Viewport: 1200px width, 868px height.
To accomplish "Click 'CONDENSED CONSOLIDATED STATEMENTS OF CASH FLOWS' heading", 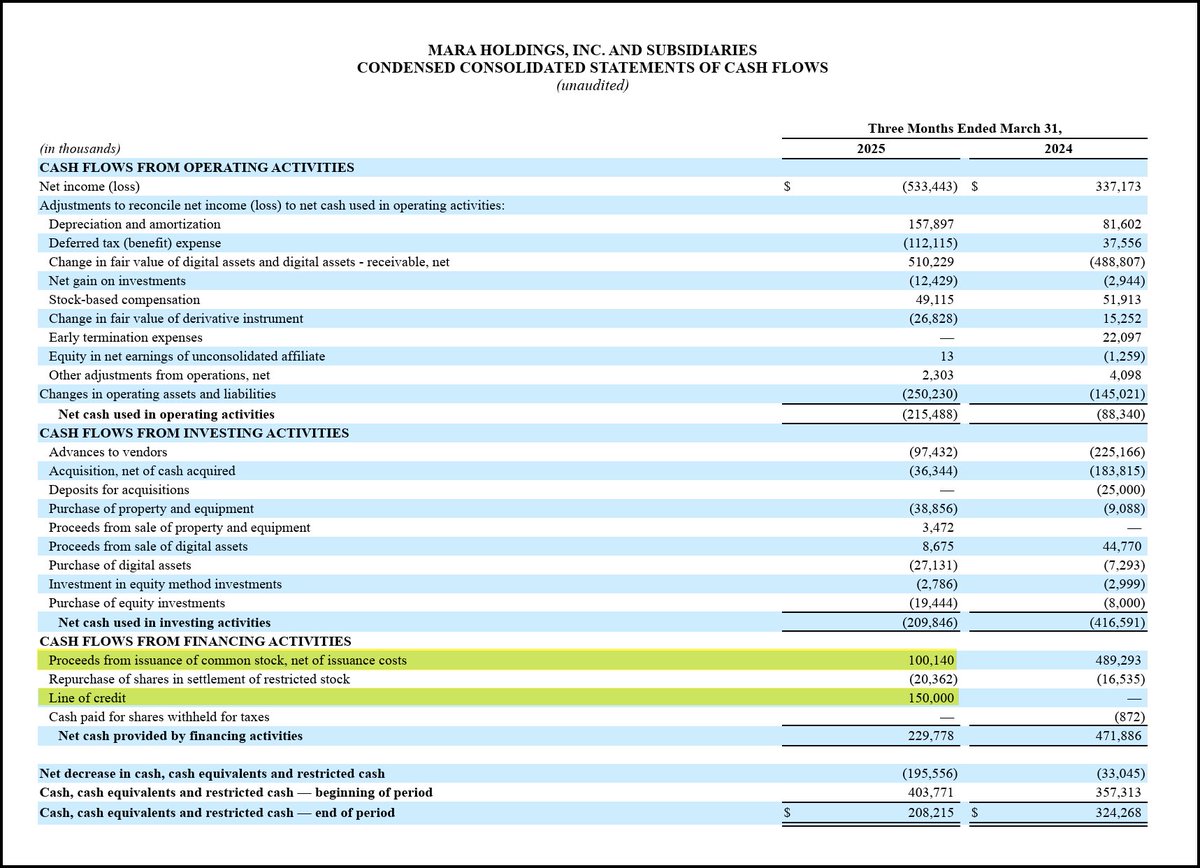I will (x=593, y=68).
